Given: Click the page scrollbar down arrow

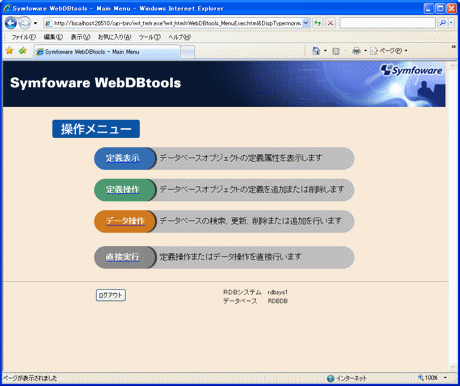Looking at the screenshot, I should coord(452,367).
